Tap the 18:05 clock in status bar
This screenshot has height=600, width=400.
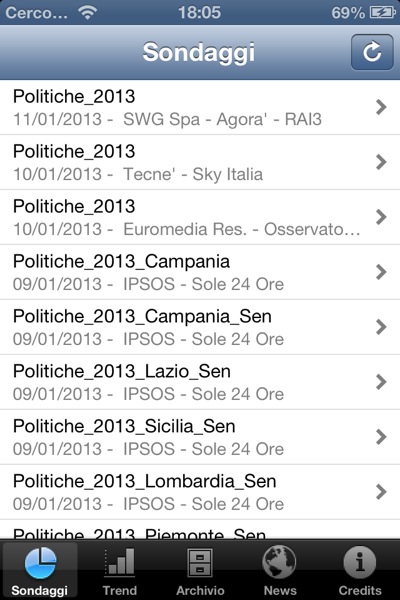point(199,13)
